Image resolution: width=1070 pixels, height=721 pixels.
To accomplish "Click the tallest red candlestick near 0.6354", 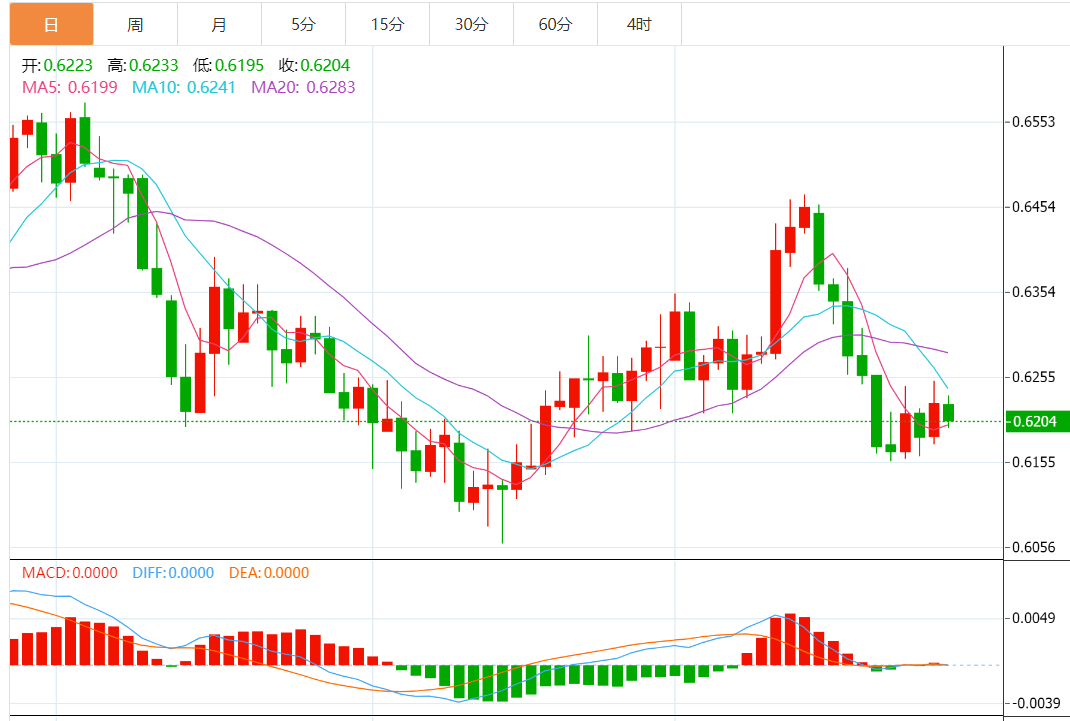I will coord(776,302).
